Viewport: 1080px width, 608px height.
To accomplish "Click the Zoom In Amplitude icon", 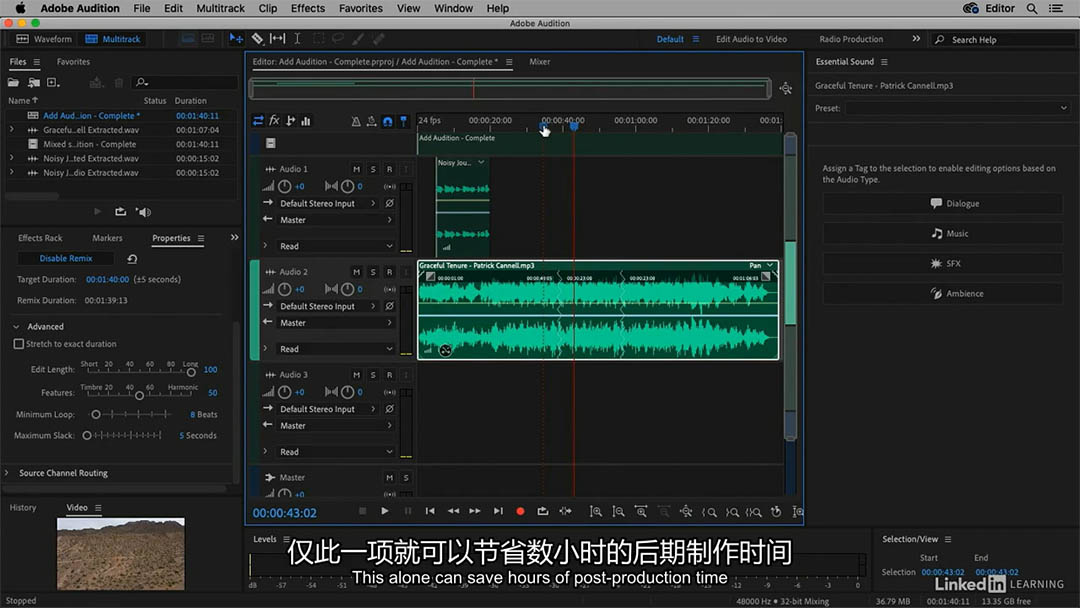I will click(x=596, y=512).
